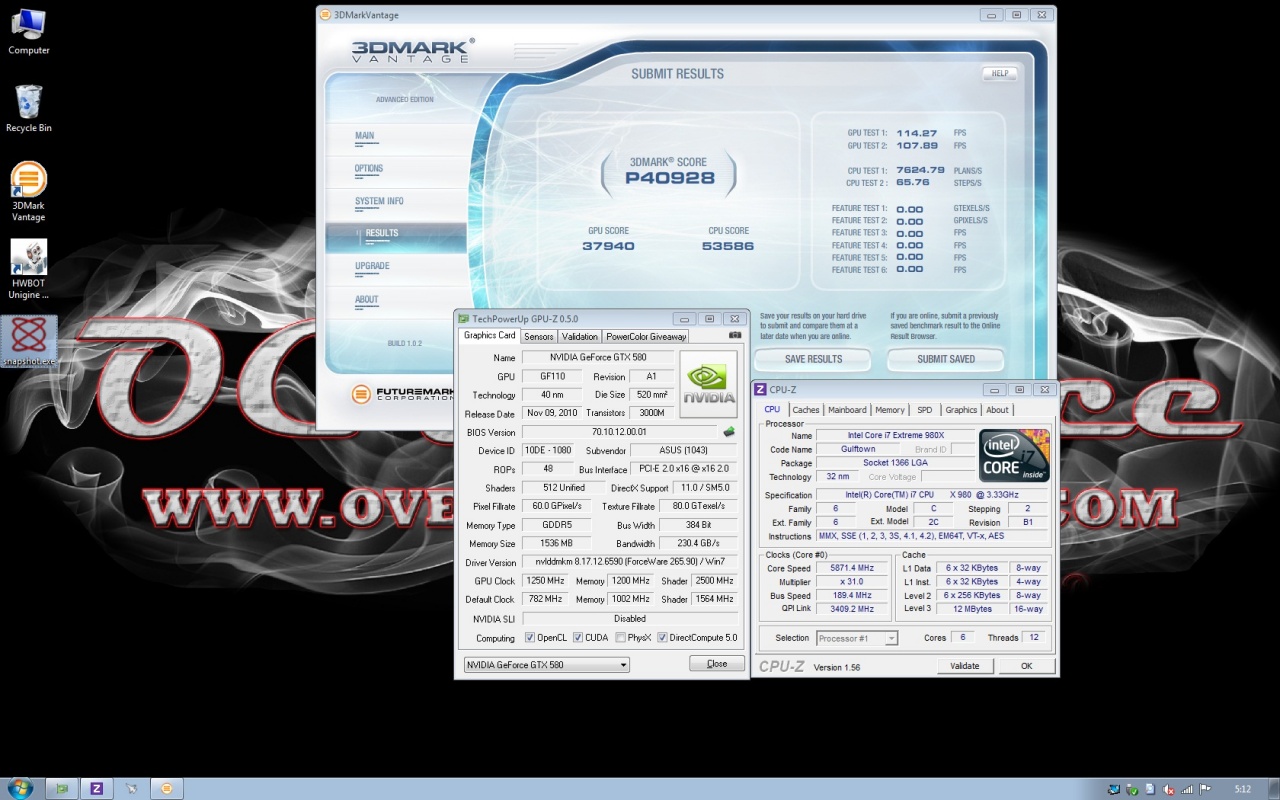Enable the PhysX checkbox
Screen dimensions: 1280x800
(x=621, y=638)
